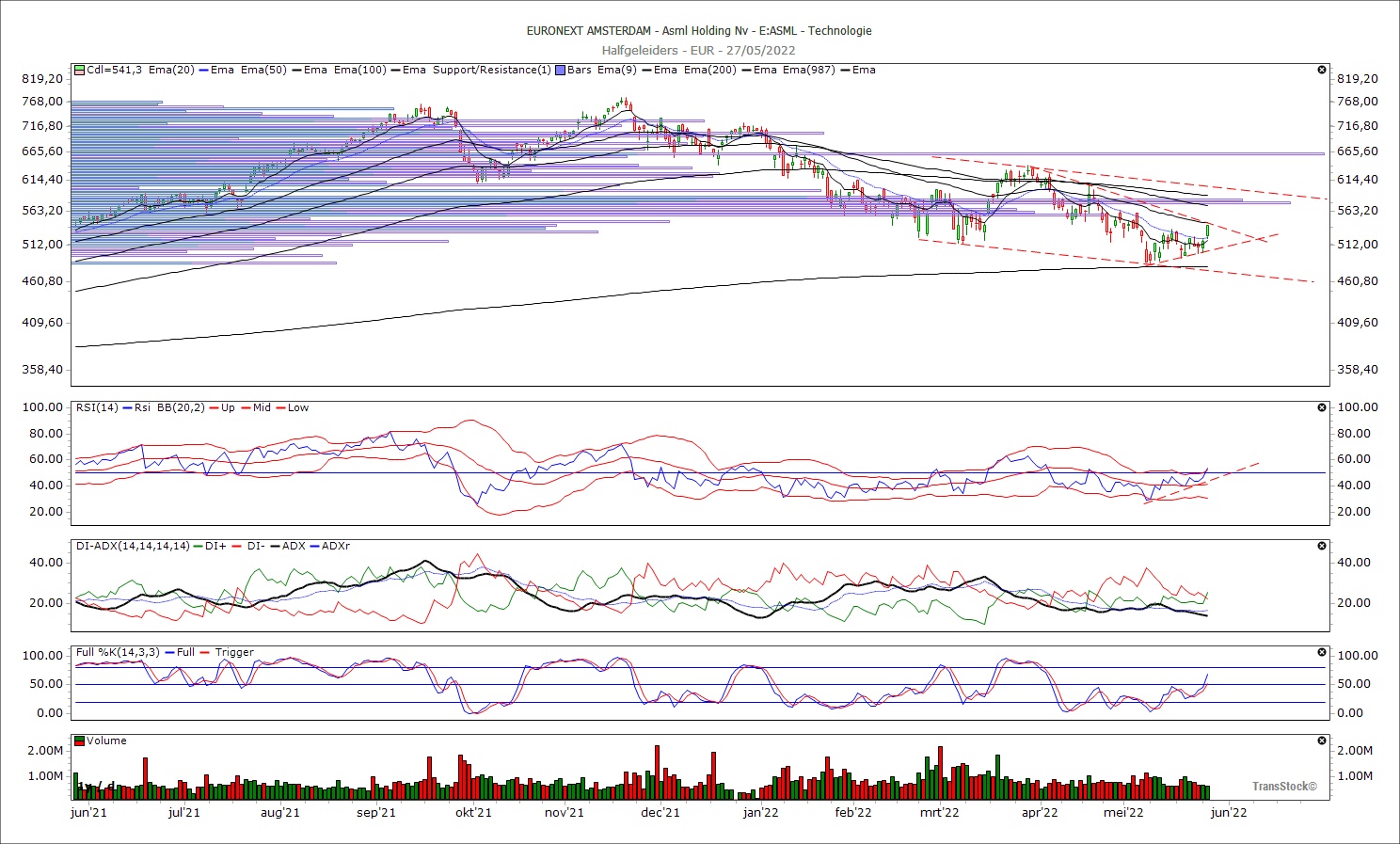This screenshot has width=1400, height=844.
Task: Click the RSI(14) panel title
Action: click(97, 407)
